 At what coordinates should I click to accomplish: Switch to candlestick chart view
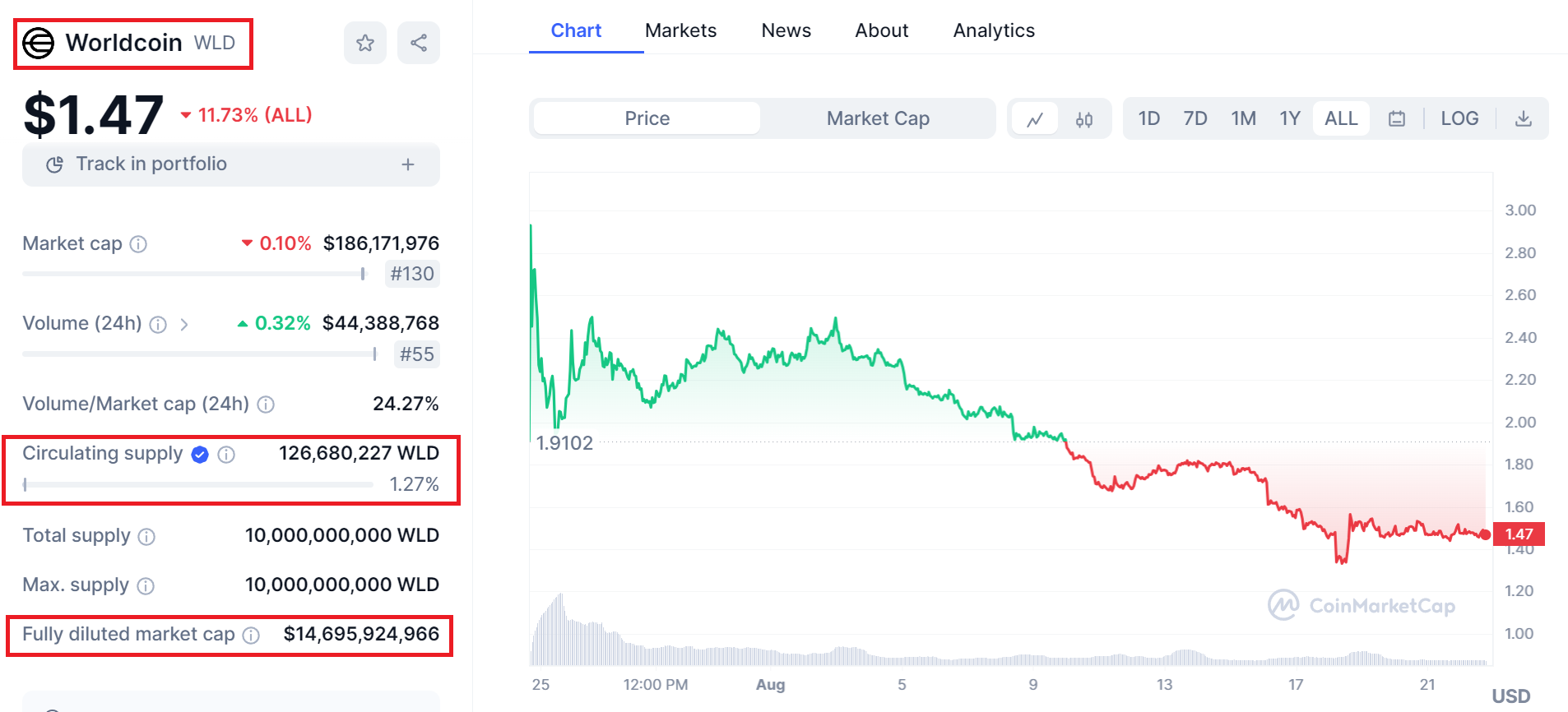pyautogui.click(x=1083, y=118)
